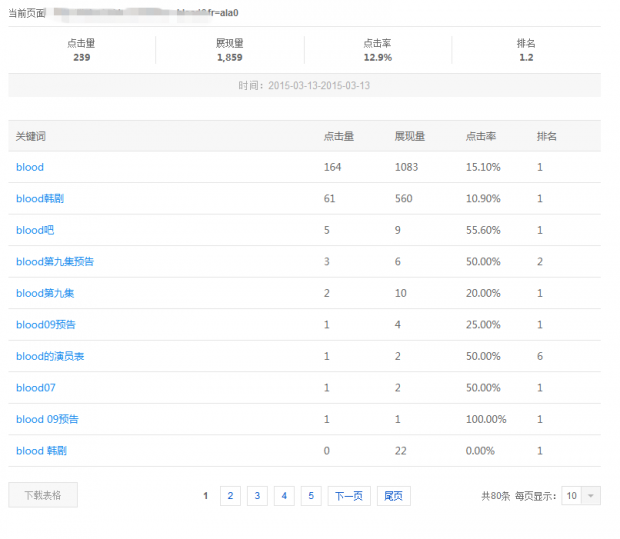Select the 'blood第九集' keyword link
Viewport: 620px width, 539px height.
pos(45,293)
